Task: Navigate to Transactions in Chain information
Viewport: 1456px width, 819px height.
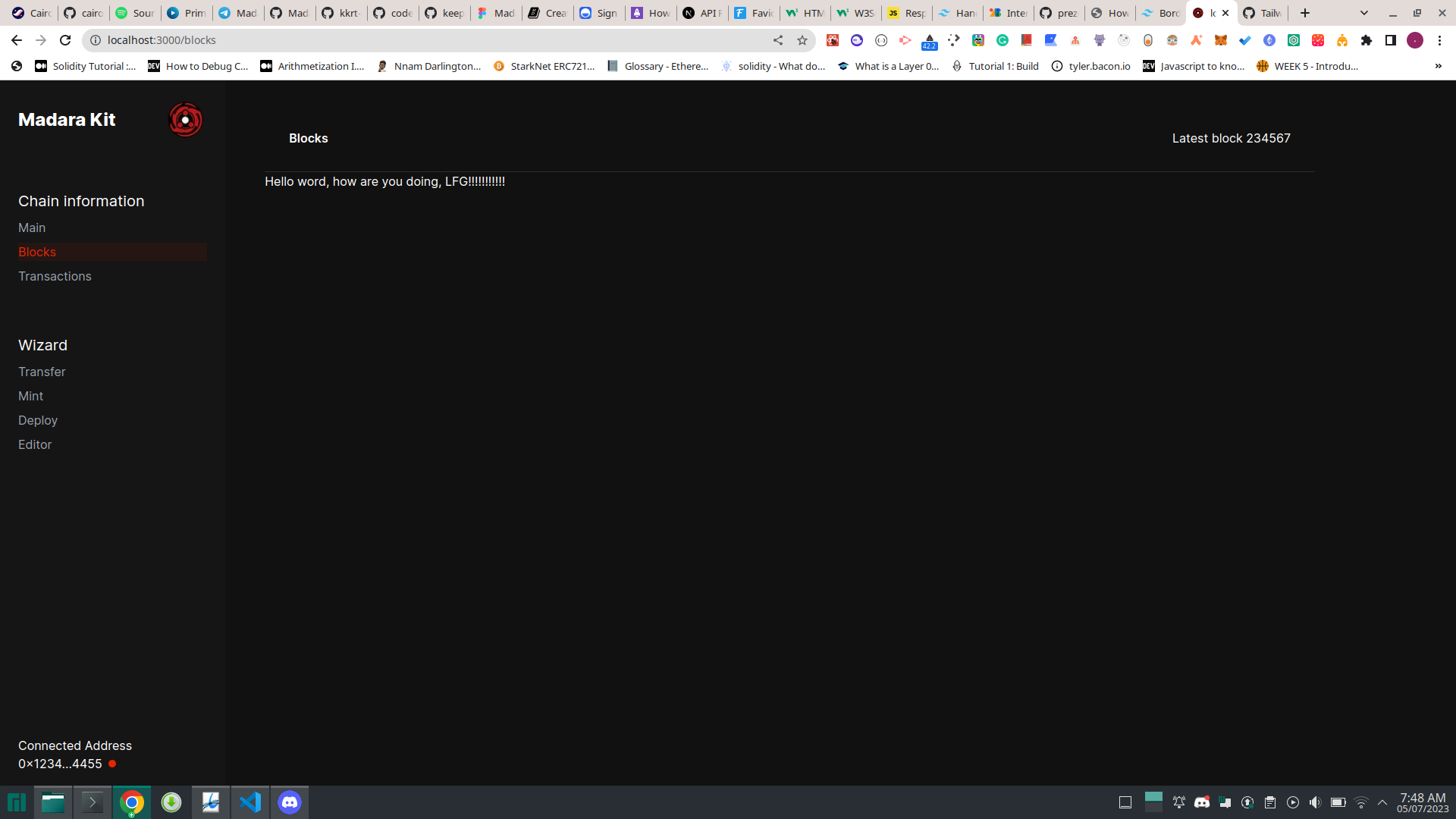Action: point(55,276)
